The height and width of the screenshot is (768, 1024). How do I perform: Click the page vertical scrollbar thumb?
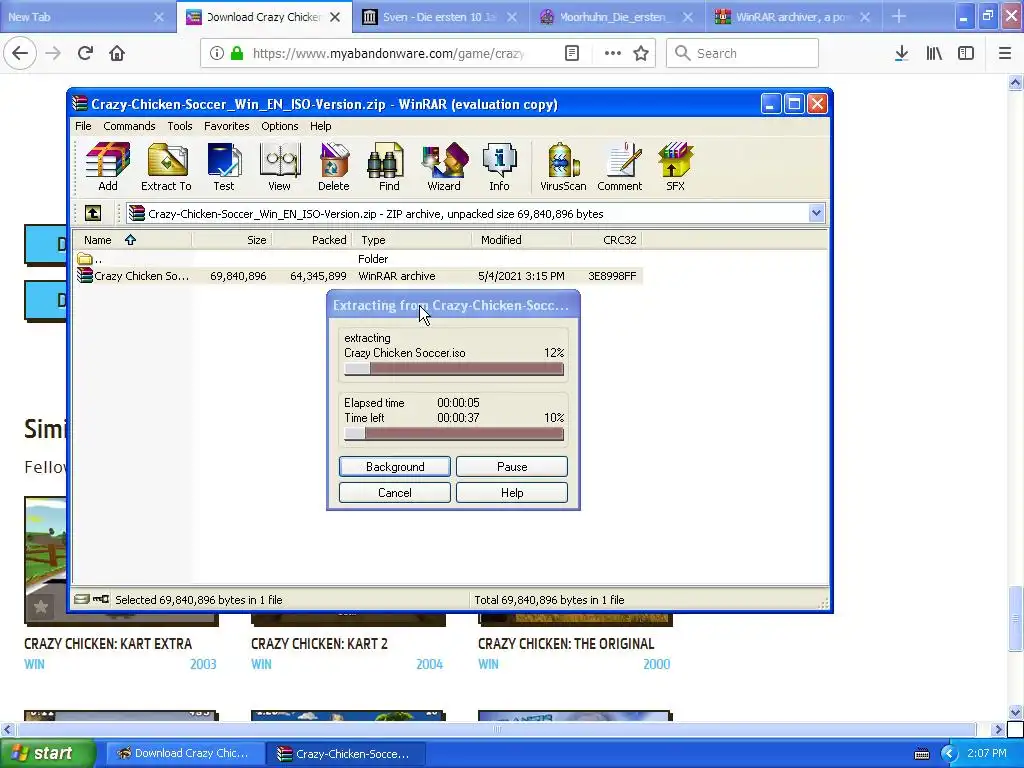[x=1015, y=619]
